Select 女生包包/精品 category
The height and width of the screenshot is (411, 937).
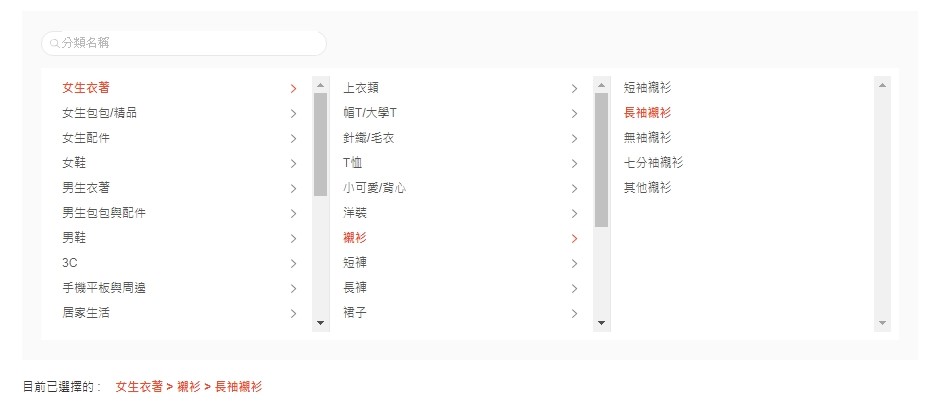(100, 113)
